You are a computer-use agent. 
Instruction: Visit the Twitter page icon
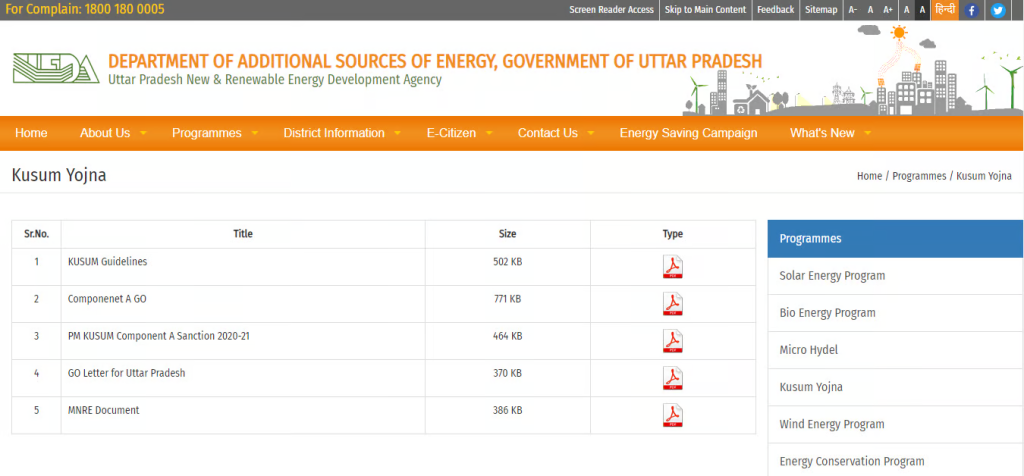click(997, 10)
